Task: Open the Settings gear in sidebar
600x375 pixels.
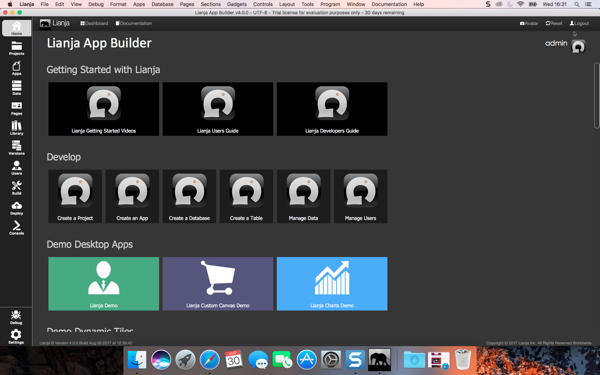Action: pyautogui.click(x=16, y=336)
